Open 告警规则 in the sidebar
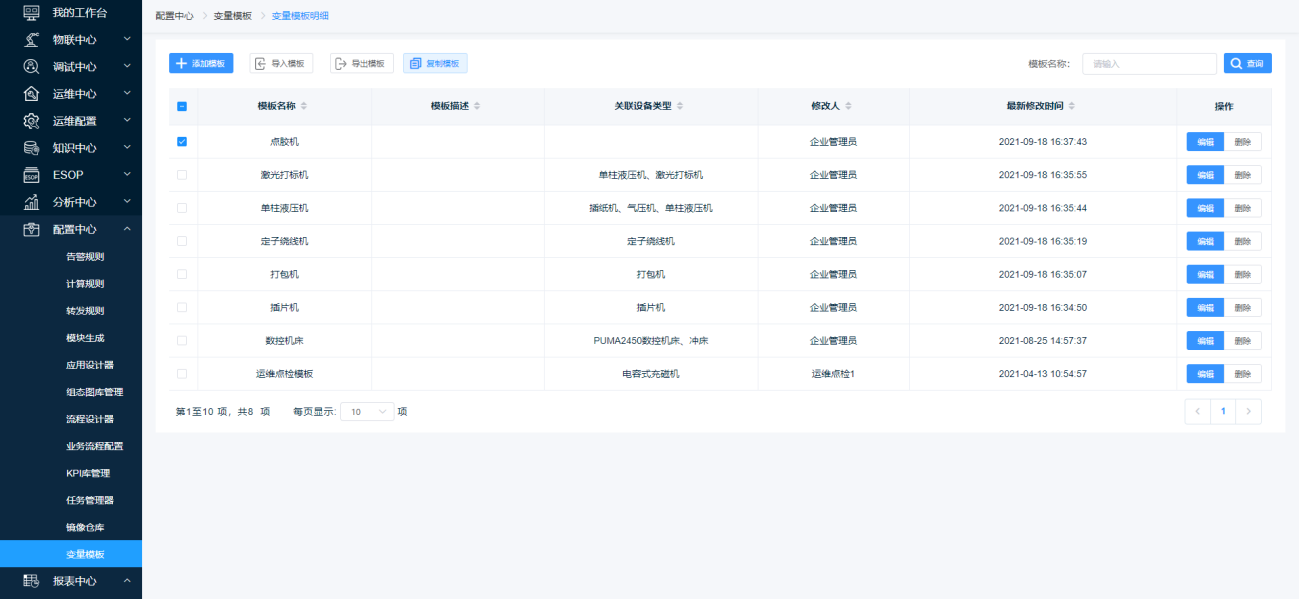The image size is (1299, 599). click(x=85, y=256)
